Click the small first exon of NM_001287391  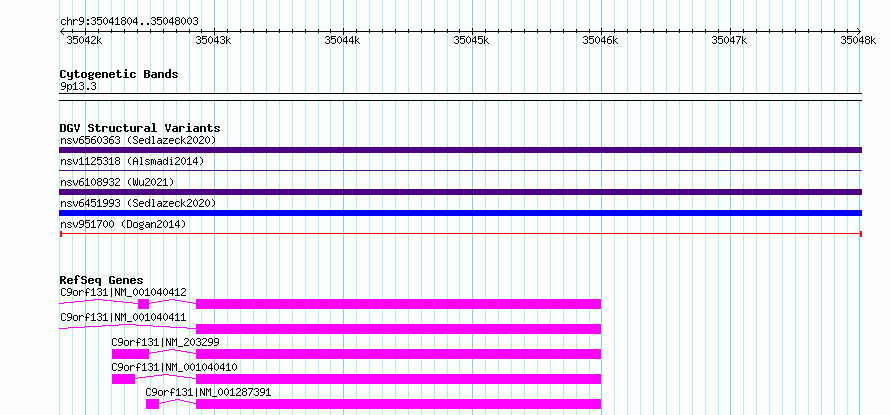point(152,404)
